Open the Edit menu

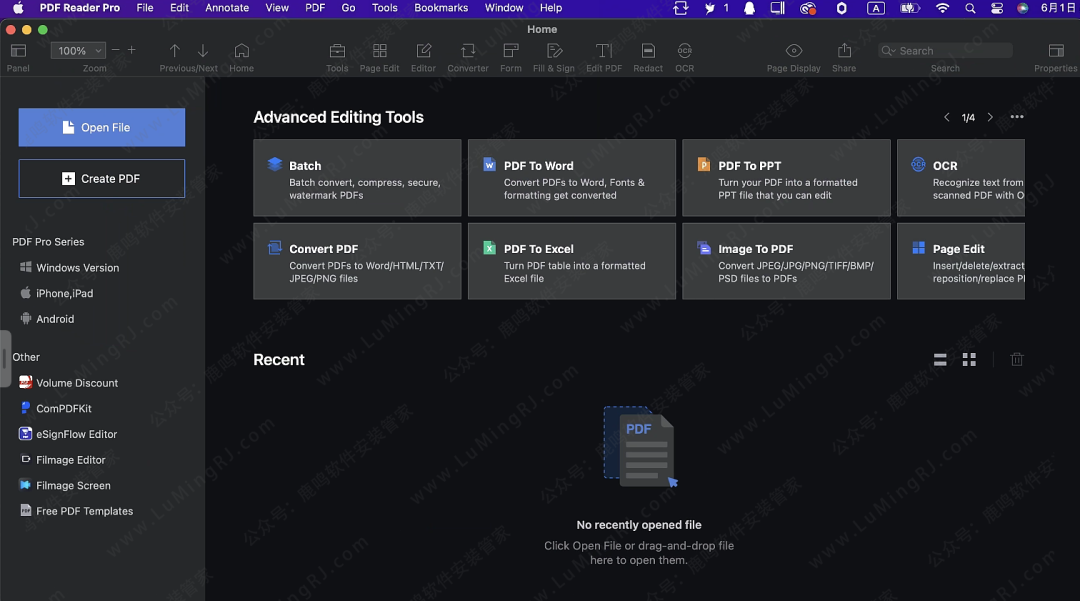(179, 8)
